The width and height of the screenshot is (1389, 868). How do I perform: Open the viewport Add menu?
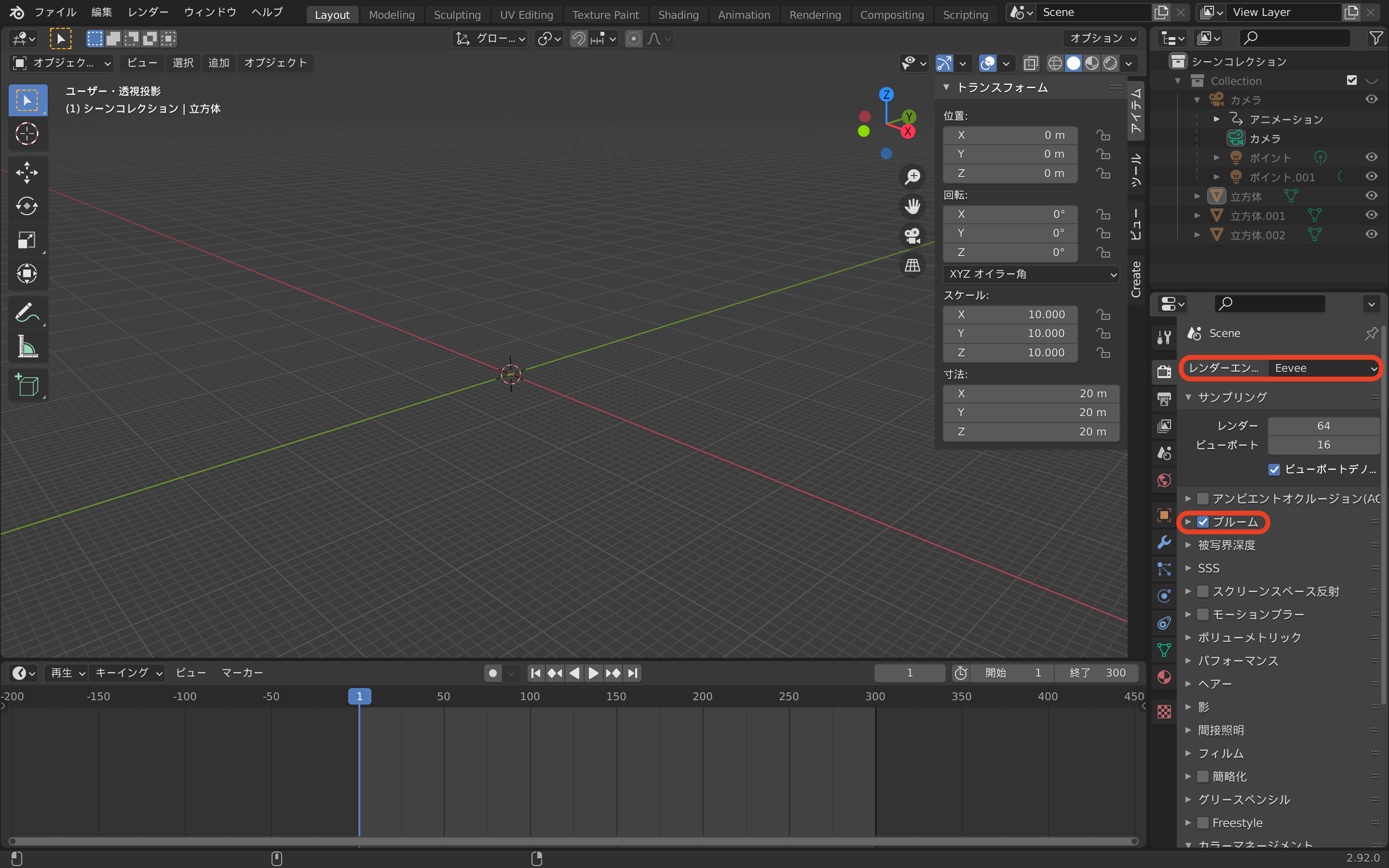pyautogui.click(x=218, y=63)
